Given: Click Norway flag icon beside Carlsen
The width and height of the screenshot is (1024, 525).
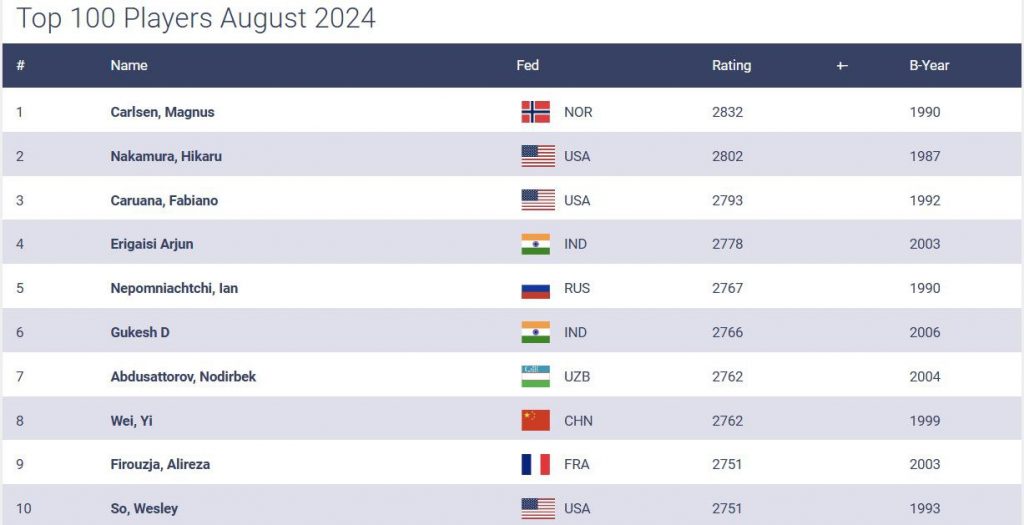Looking at the screenshot, I should [536, 112].
